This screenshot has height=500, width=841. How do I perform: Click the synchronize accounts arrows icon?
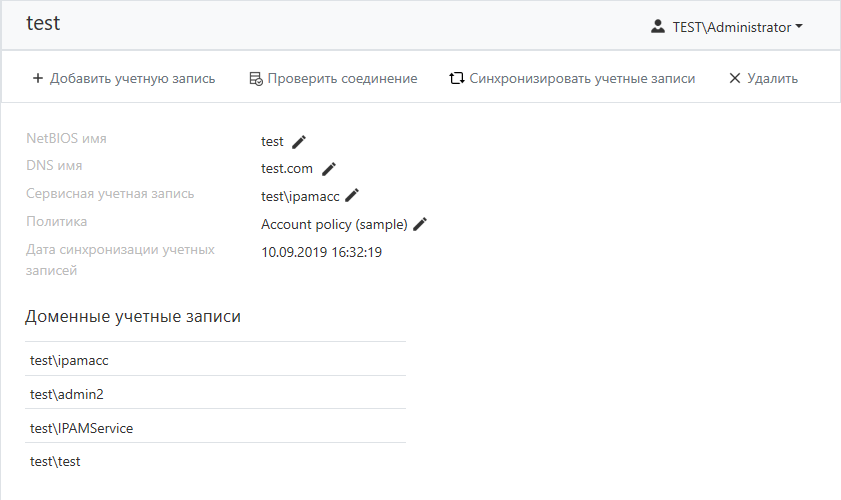[x=457, y=78]
